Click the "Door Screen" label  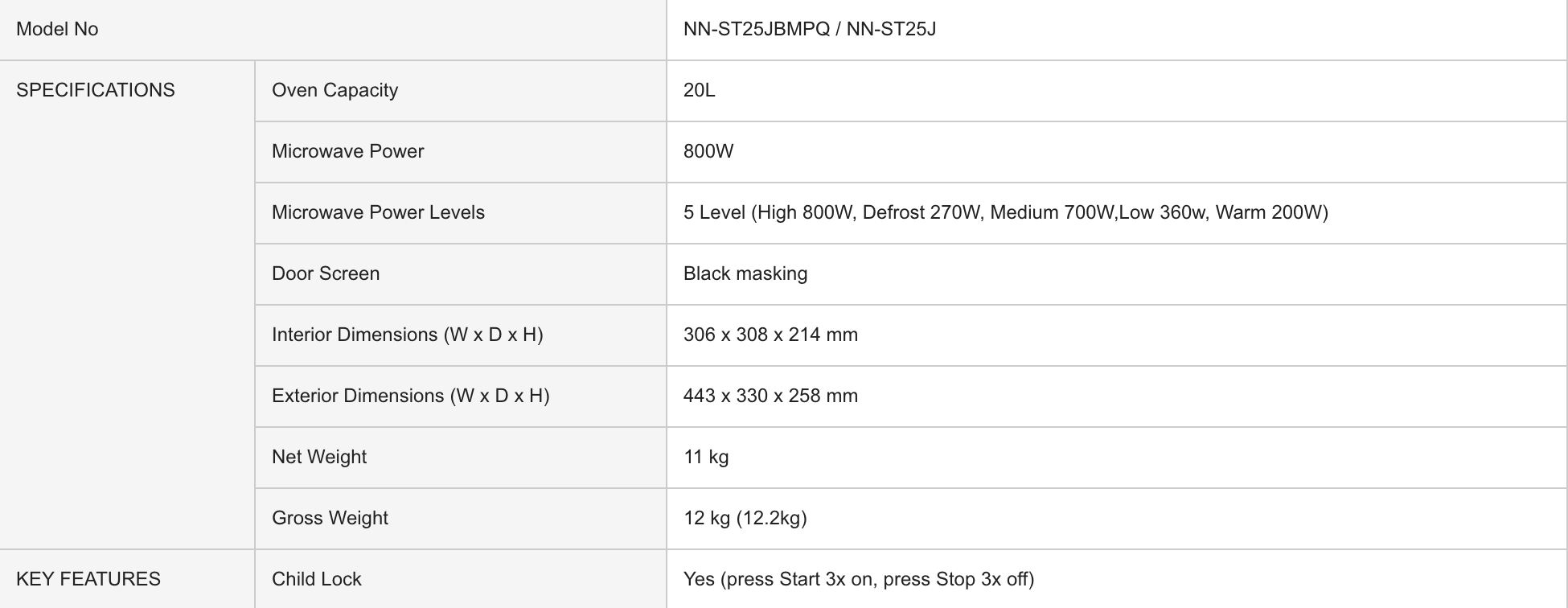[326, 273]
